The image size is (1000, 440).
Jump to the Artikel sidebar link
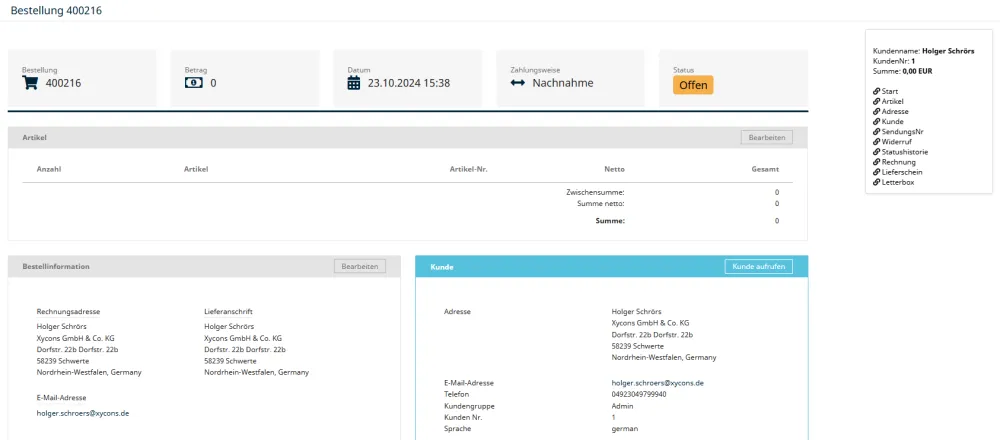click(x=892, y=101)
